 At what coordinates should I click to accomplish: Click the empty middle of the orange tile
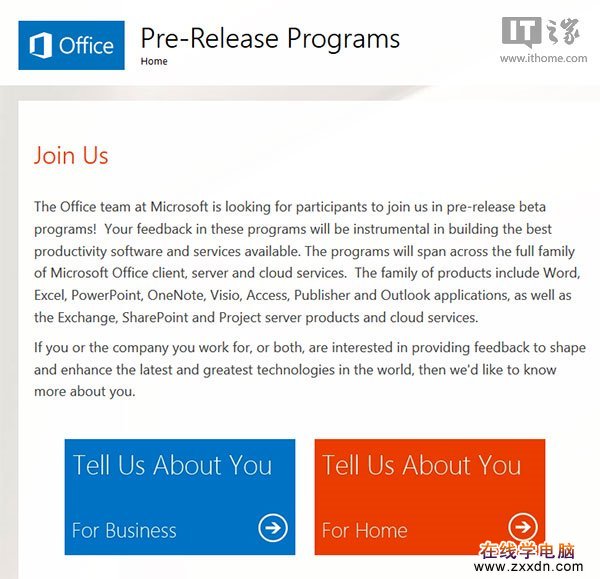click(430, 497)
